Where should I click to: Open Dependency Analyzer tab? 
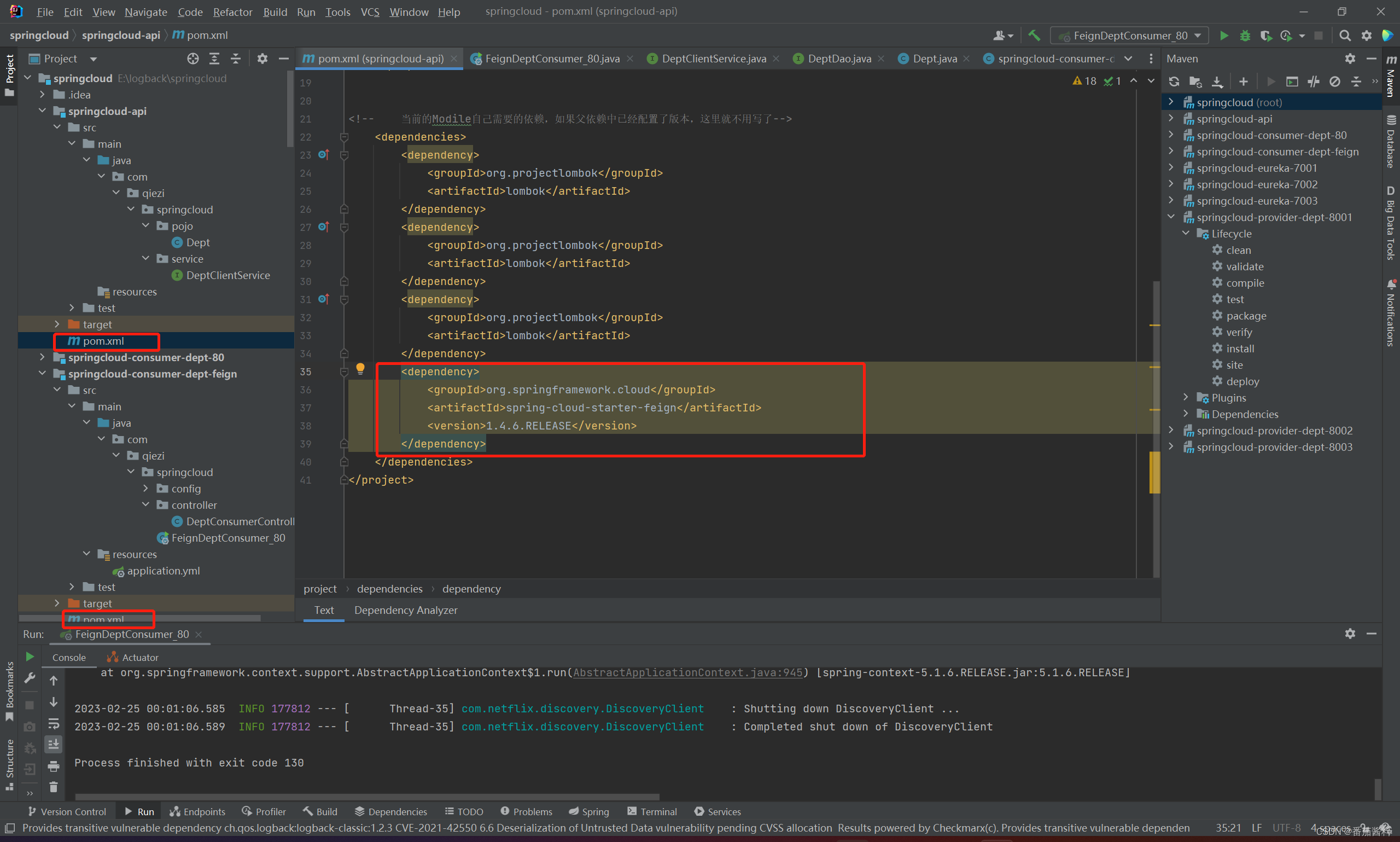tap(405, 610)
